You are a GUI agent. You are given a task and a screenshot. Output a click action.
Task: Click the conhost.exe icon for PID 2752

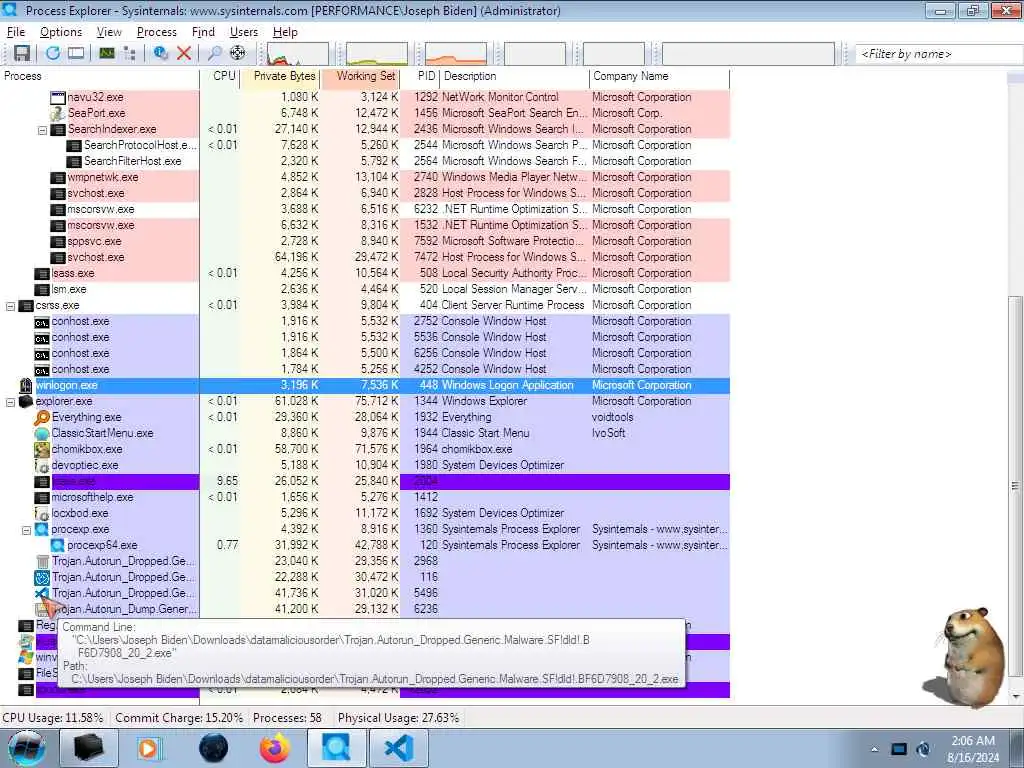tap(42, 322)
